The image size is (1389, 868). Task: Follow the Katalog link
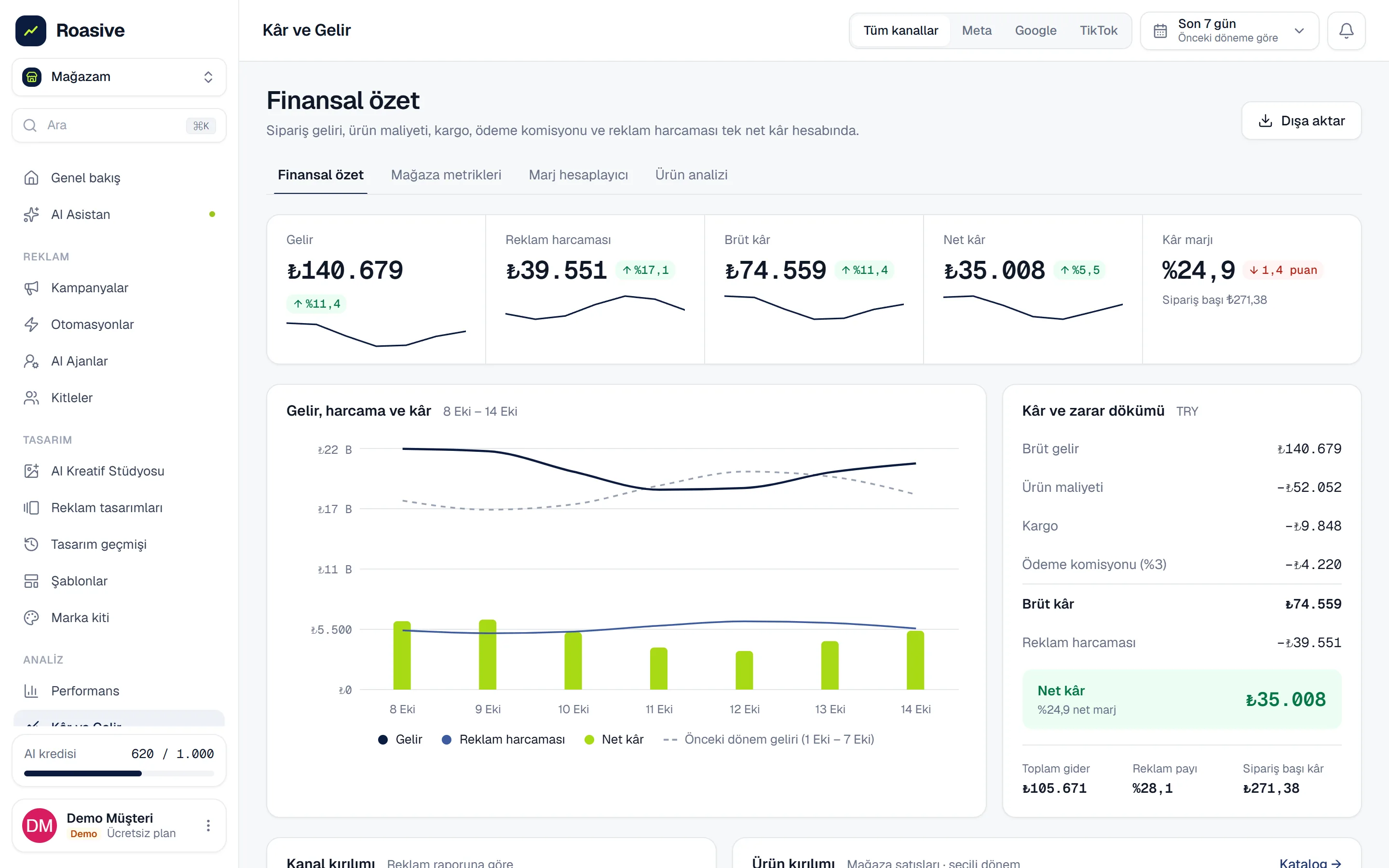(x=1310, y=863)
